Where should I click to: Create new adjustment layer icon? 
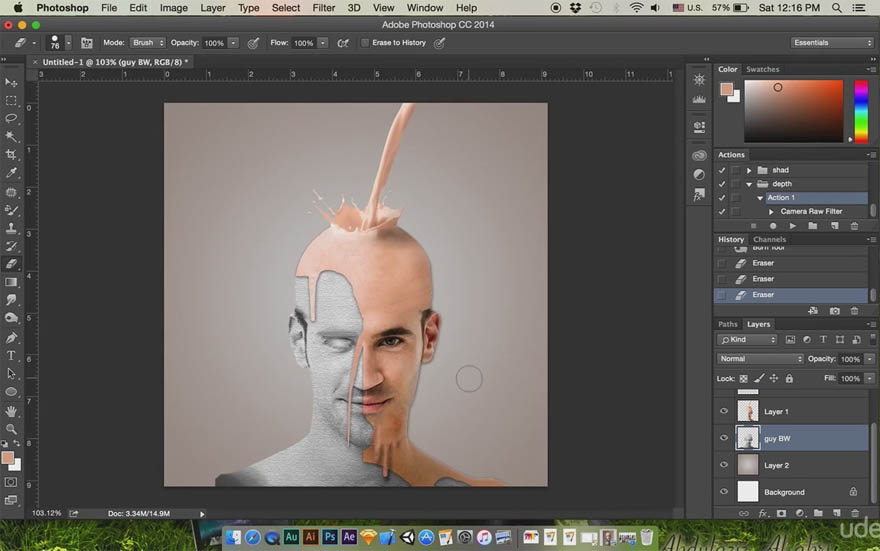(x=800, y=513)
